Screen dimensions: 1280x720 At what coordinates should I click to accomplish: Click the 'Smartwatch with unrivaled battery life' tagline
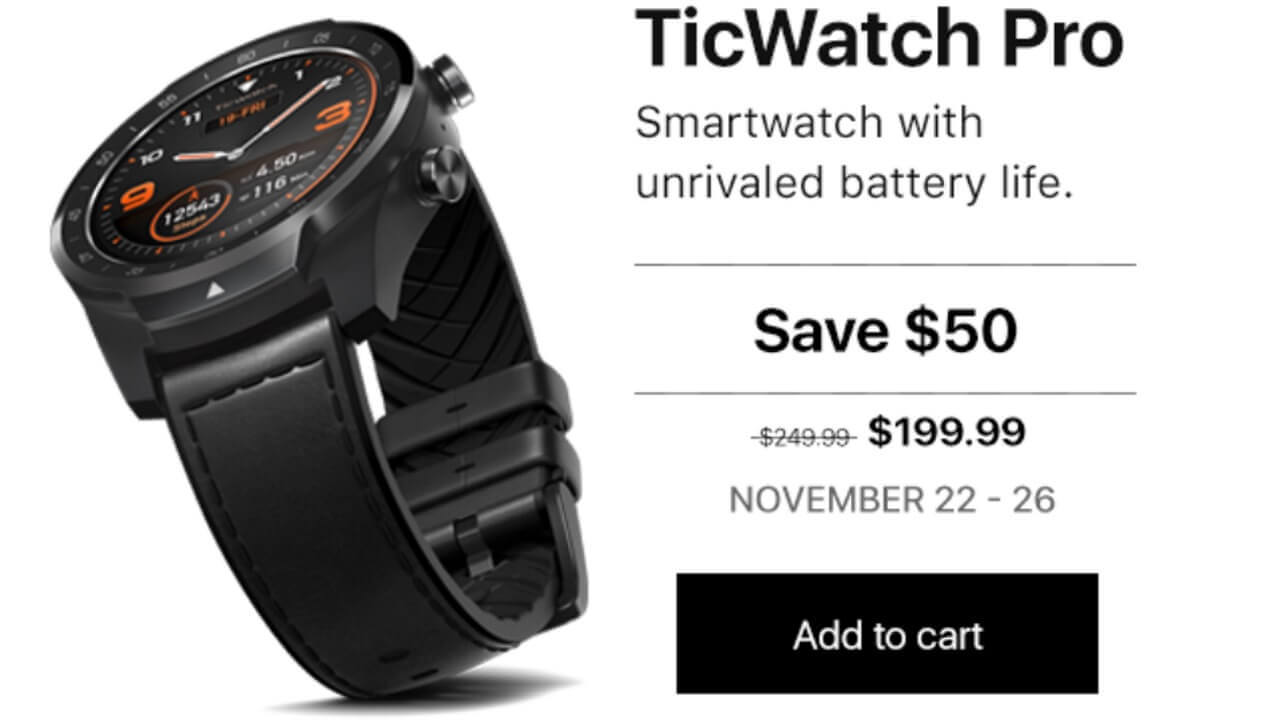[x=853, y=153]
